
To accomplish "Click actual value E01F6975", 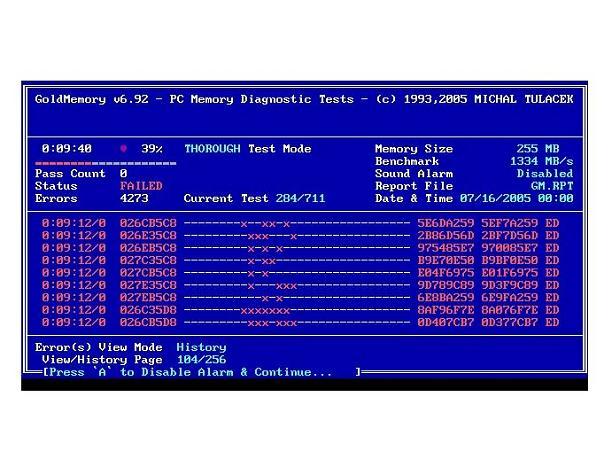I will (x=509, y=273).
